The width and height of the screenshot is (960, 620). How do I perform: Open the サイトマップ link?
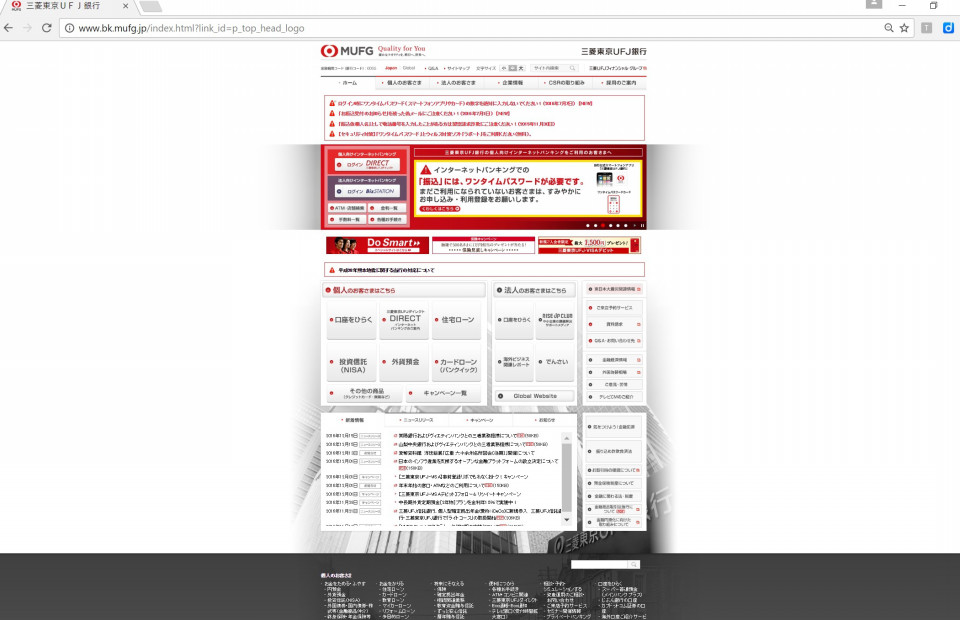[x=458, y=69]
